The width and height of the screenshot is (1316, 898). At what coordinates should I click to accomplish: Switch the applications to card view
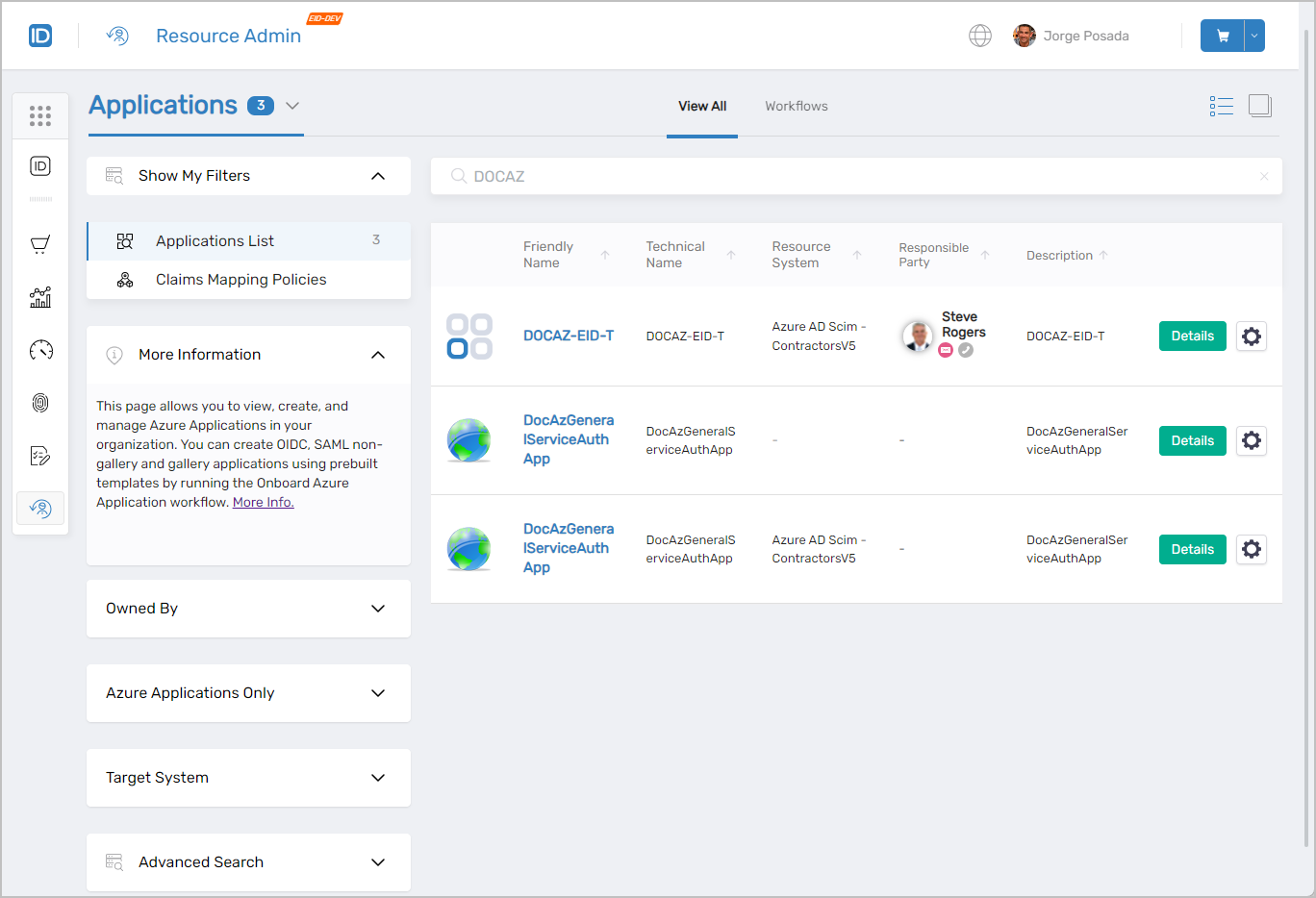pyautogui.click(x=1259, y=106)
